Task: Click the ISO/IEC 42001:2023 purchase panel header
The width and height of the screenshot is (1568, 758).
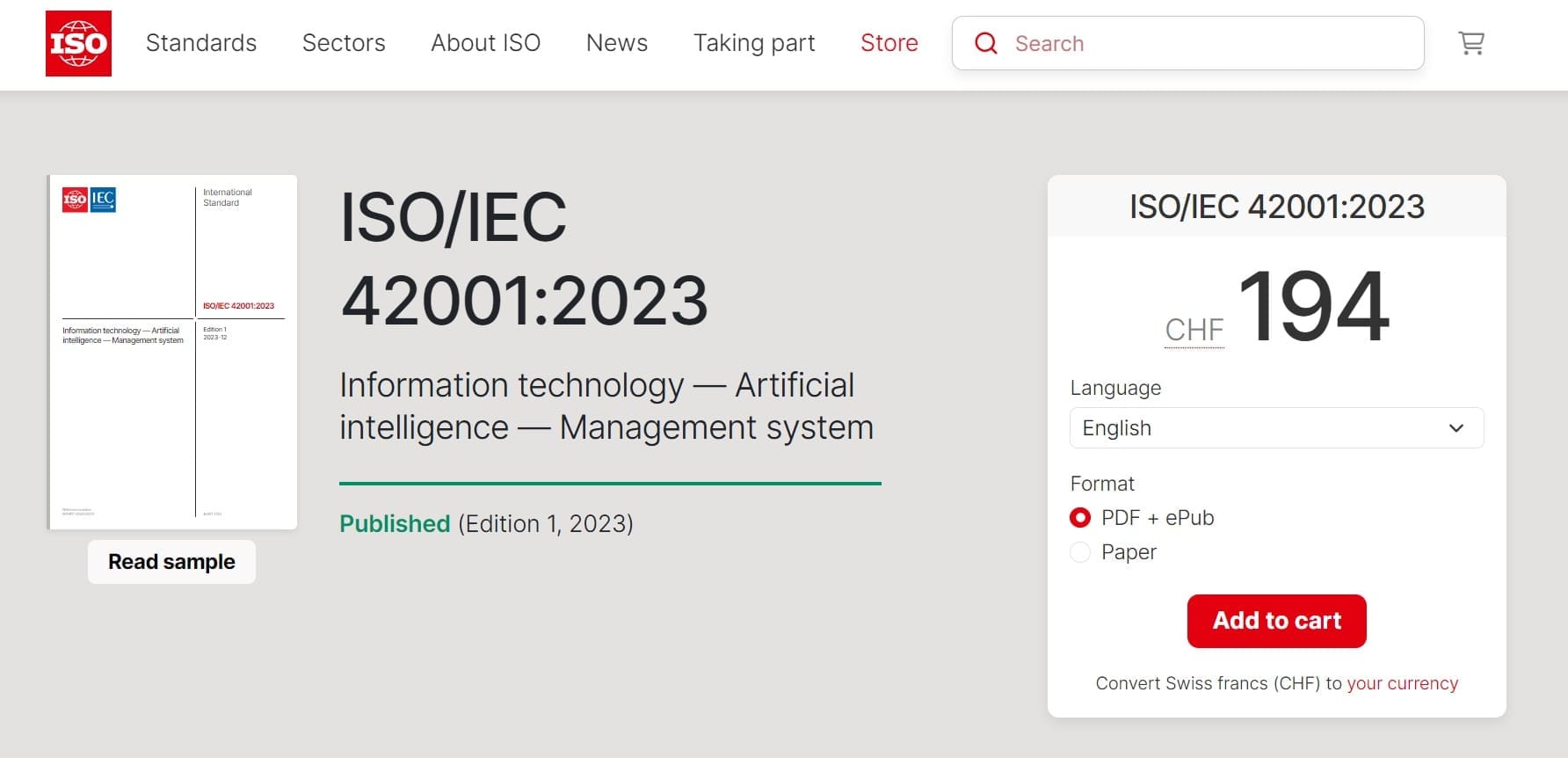Action: click(x=1276, y=207)
